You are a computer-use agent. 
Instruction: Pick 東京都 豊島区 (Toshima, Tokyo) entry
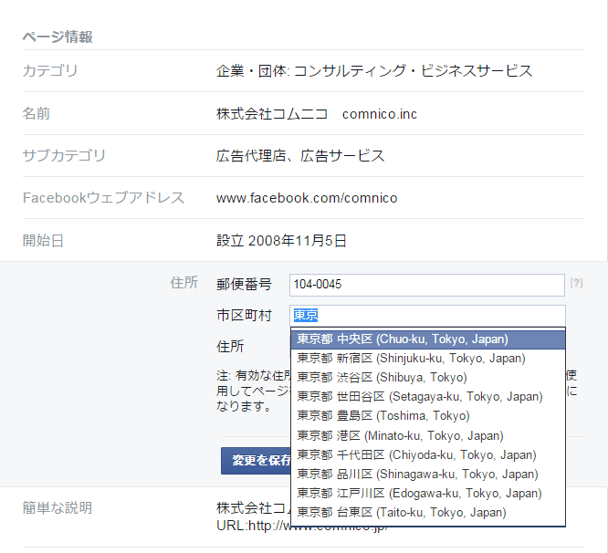(x=428, y=416)
